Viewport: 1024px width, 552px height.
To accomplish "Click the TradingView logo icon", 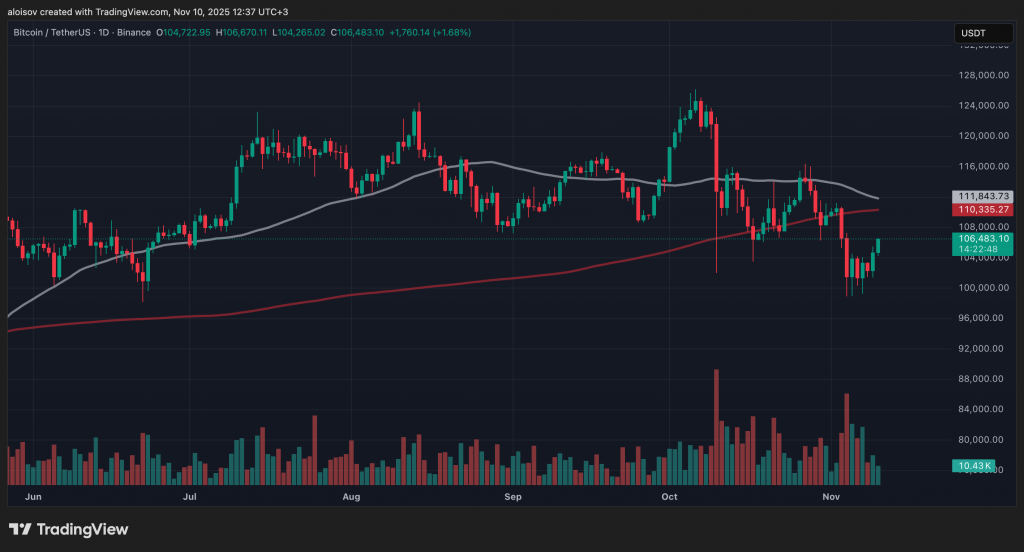I will [x=19, y=529].
